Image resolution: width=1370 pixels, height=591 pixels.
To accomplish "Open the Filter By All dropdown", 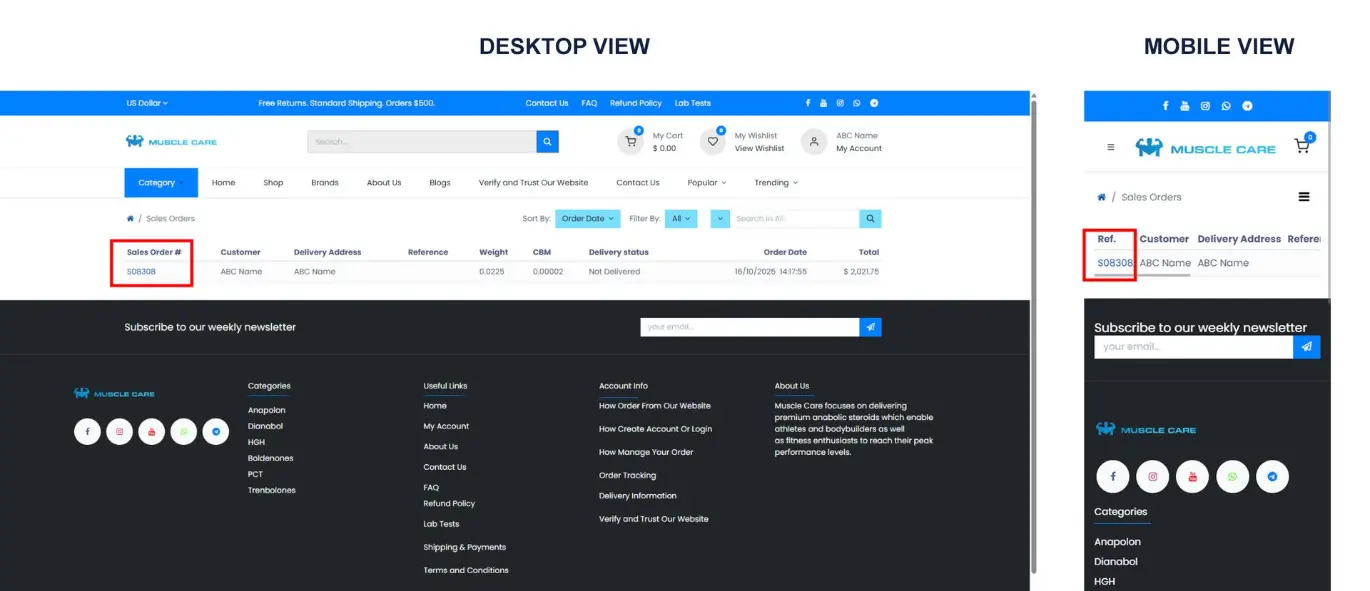I will point(681,219).
